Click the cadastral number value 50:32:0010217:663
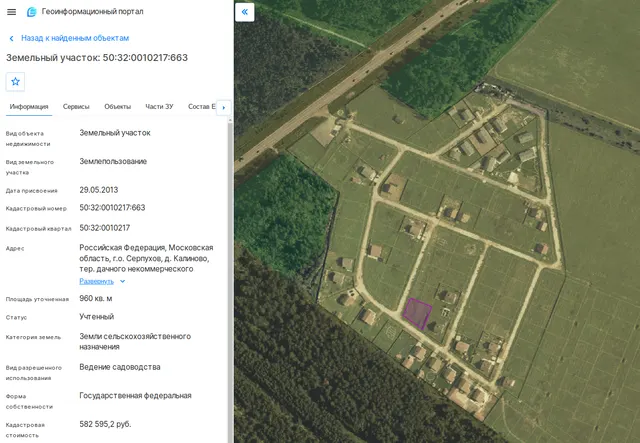Viewport: 640px width, 443px height. (112, 208)
